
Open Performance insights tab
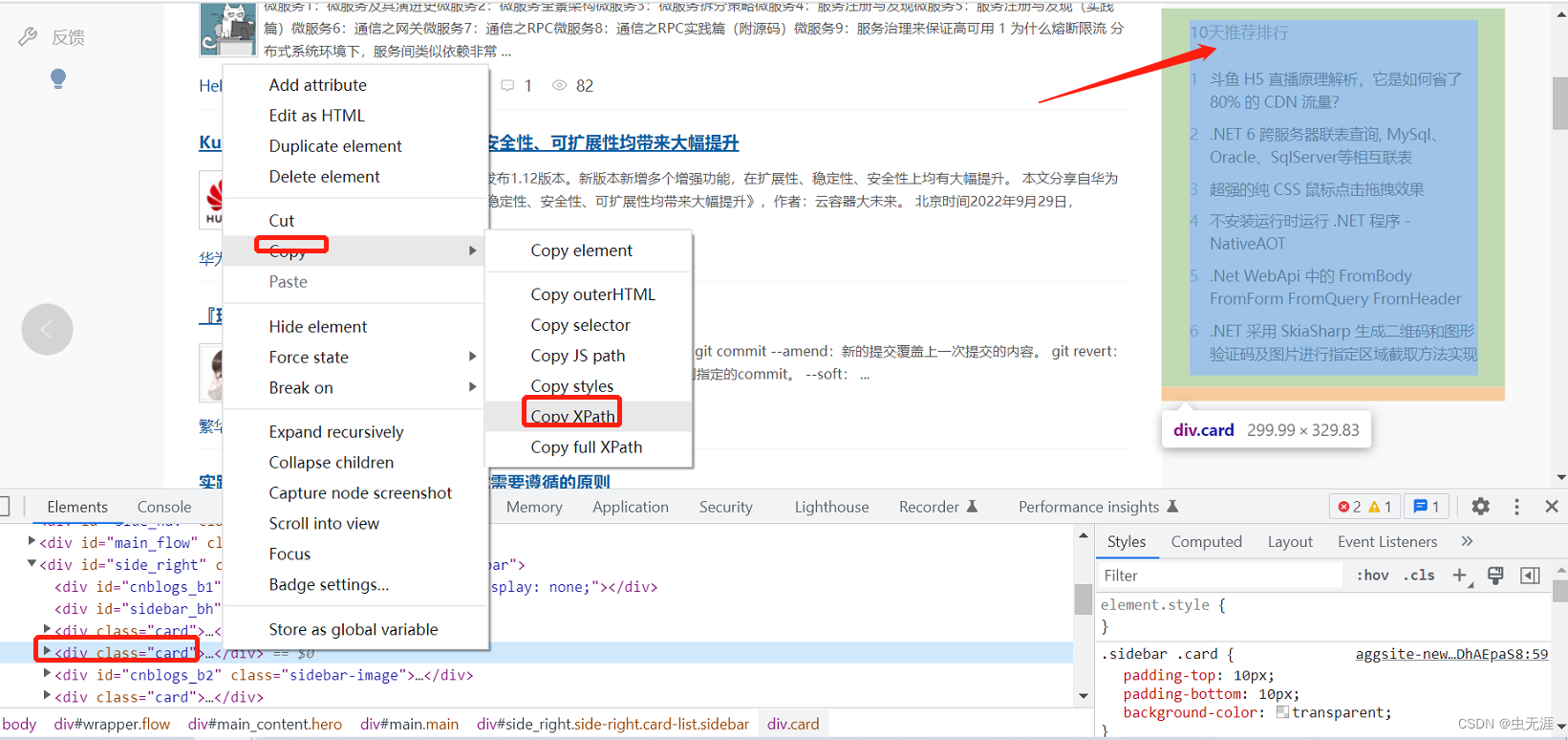tap(1098, 507)
